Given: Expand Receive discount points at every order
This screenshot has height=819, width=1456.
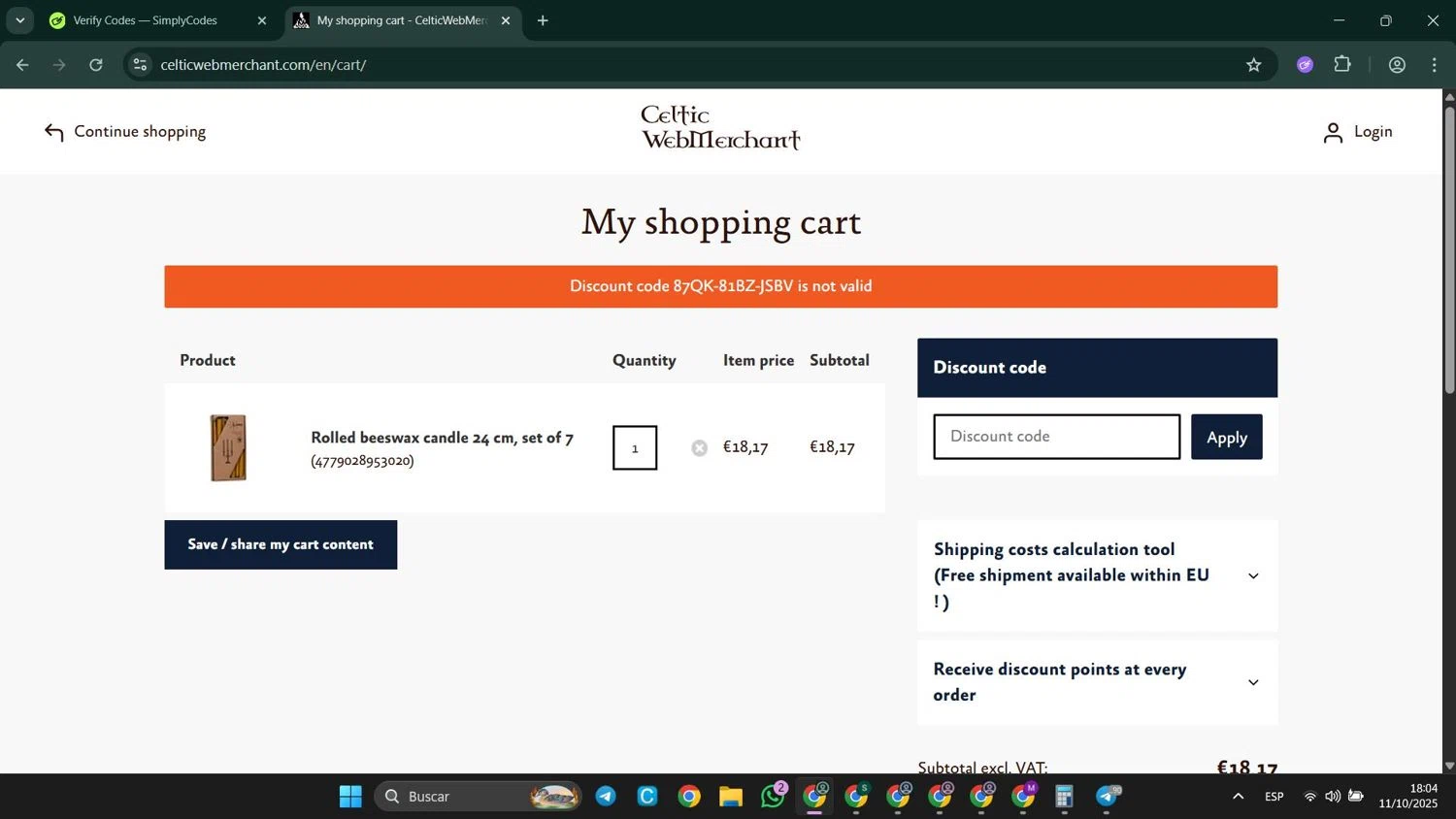Looking at the screenshot, I should coord(1097,682).
